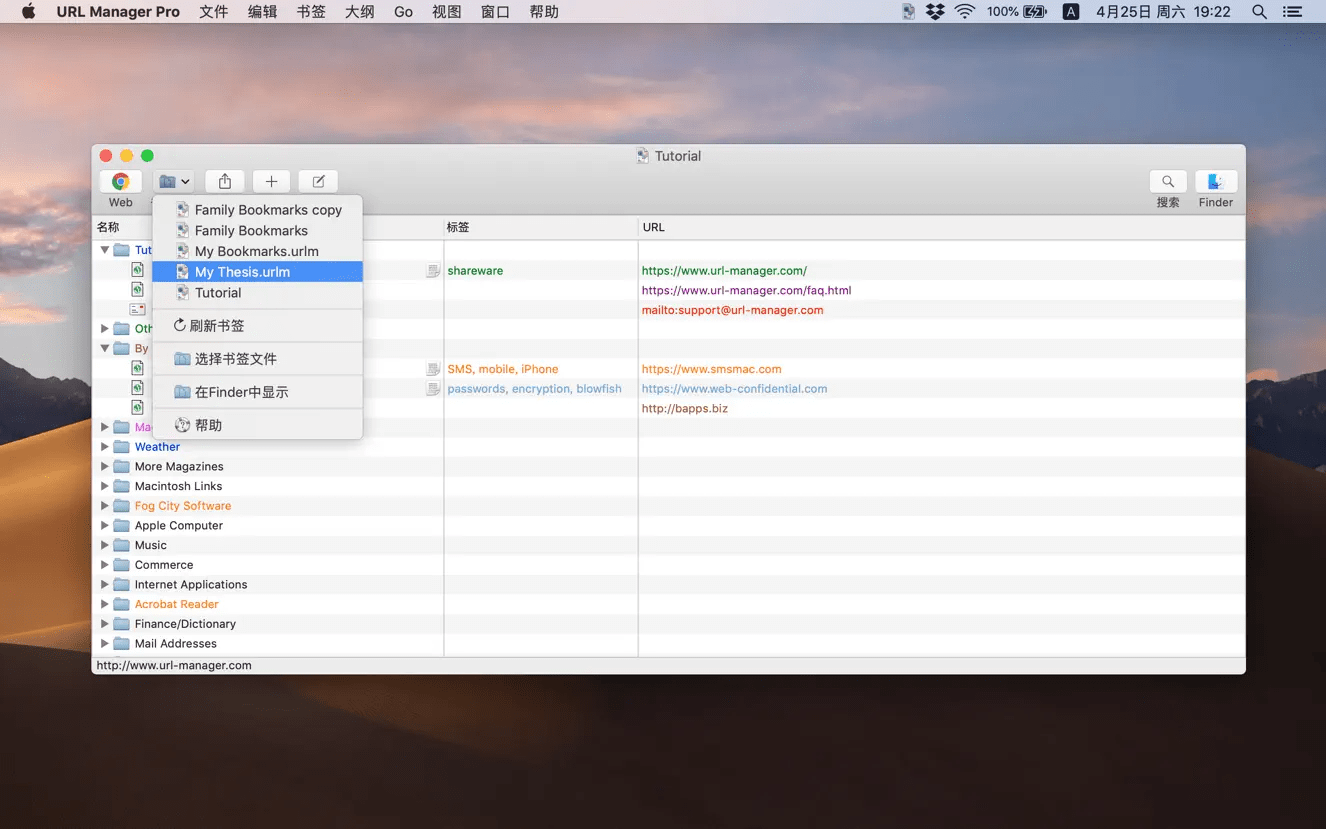This screenshot has width=1326, height=829.
Task: Choose 在Finder中显示 menu entry
Action: coord(241,392)
